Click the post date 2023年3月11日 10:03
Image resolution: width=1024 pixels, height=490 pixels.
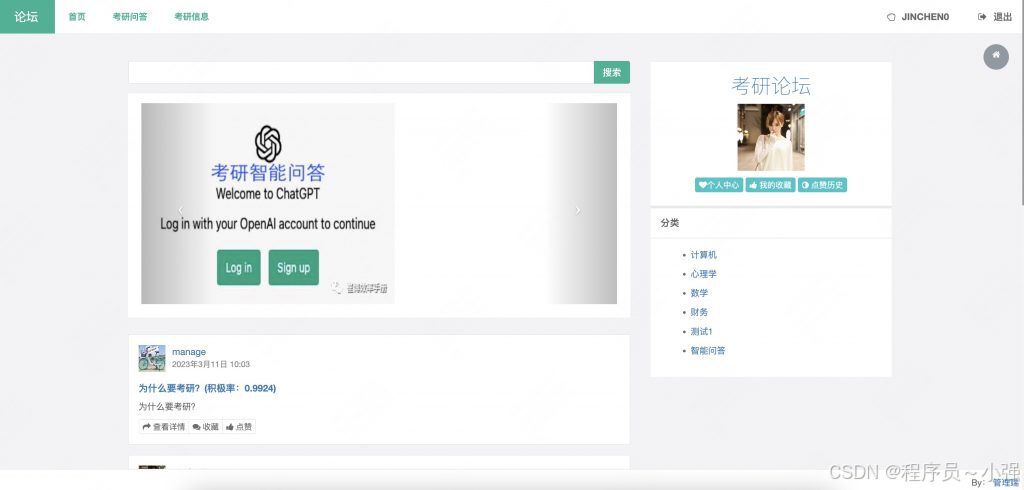coord(211,365)
